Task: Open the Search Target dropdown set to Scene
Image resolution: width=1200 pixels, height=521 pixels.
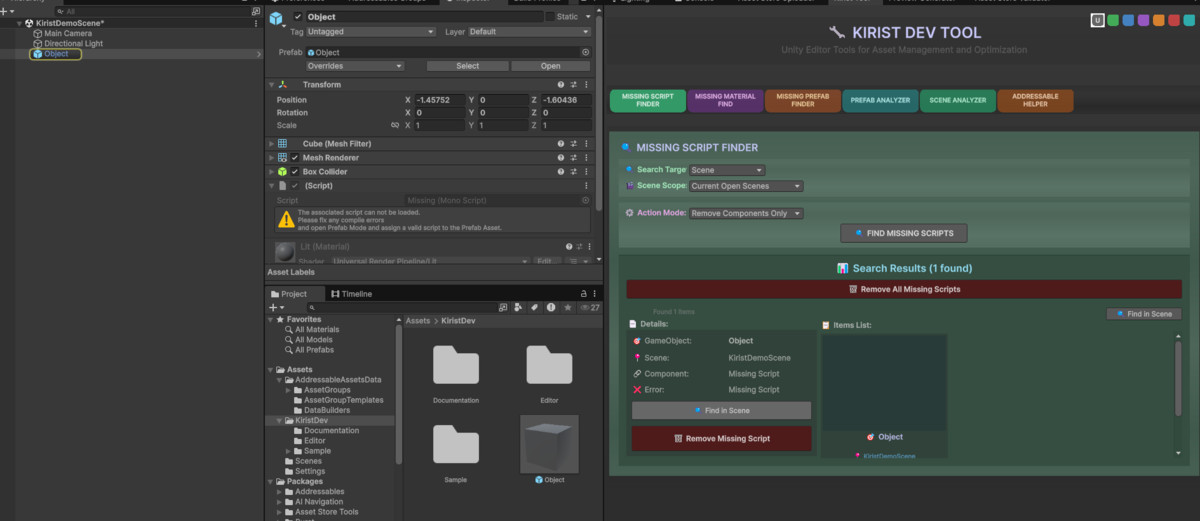Action: [727, 170]
